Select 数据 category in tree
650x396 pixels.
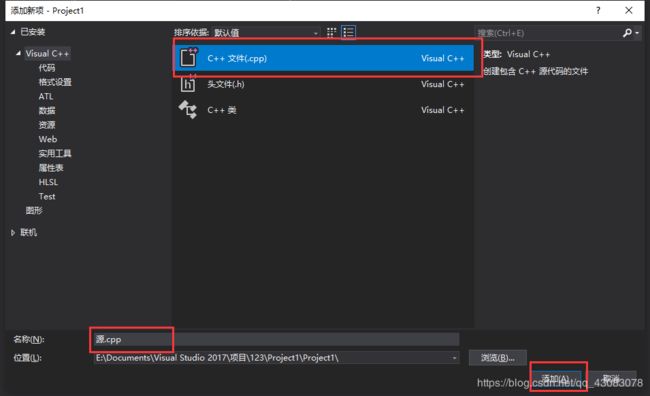pos(46,111)
